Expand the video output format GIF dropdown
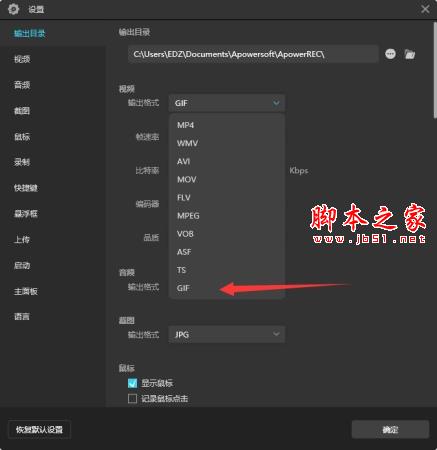This screenshot has height=450, width=437. [x=227, y=103]
